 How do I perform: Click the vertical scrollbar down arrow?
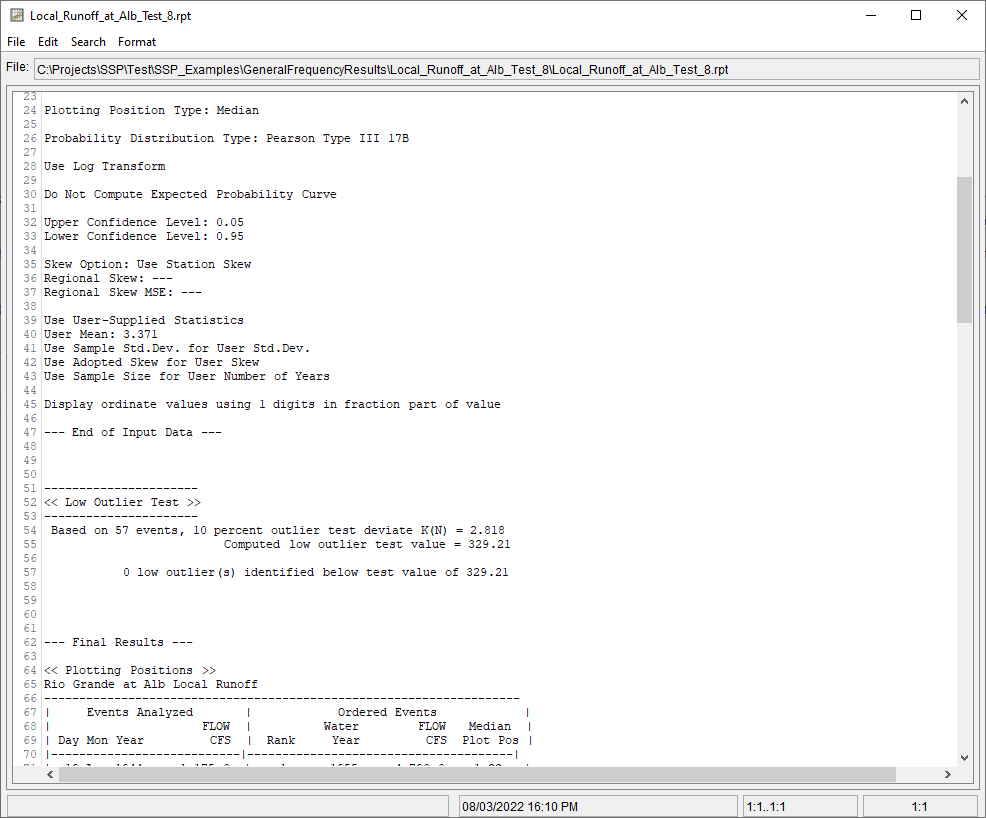pos(964,758)
